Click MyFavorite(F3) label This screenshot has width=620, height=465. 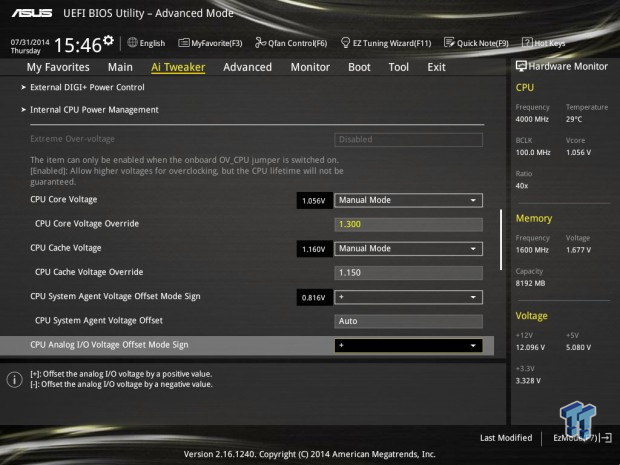click(x=217, y=43)
